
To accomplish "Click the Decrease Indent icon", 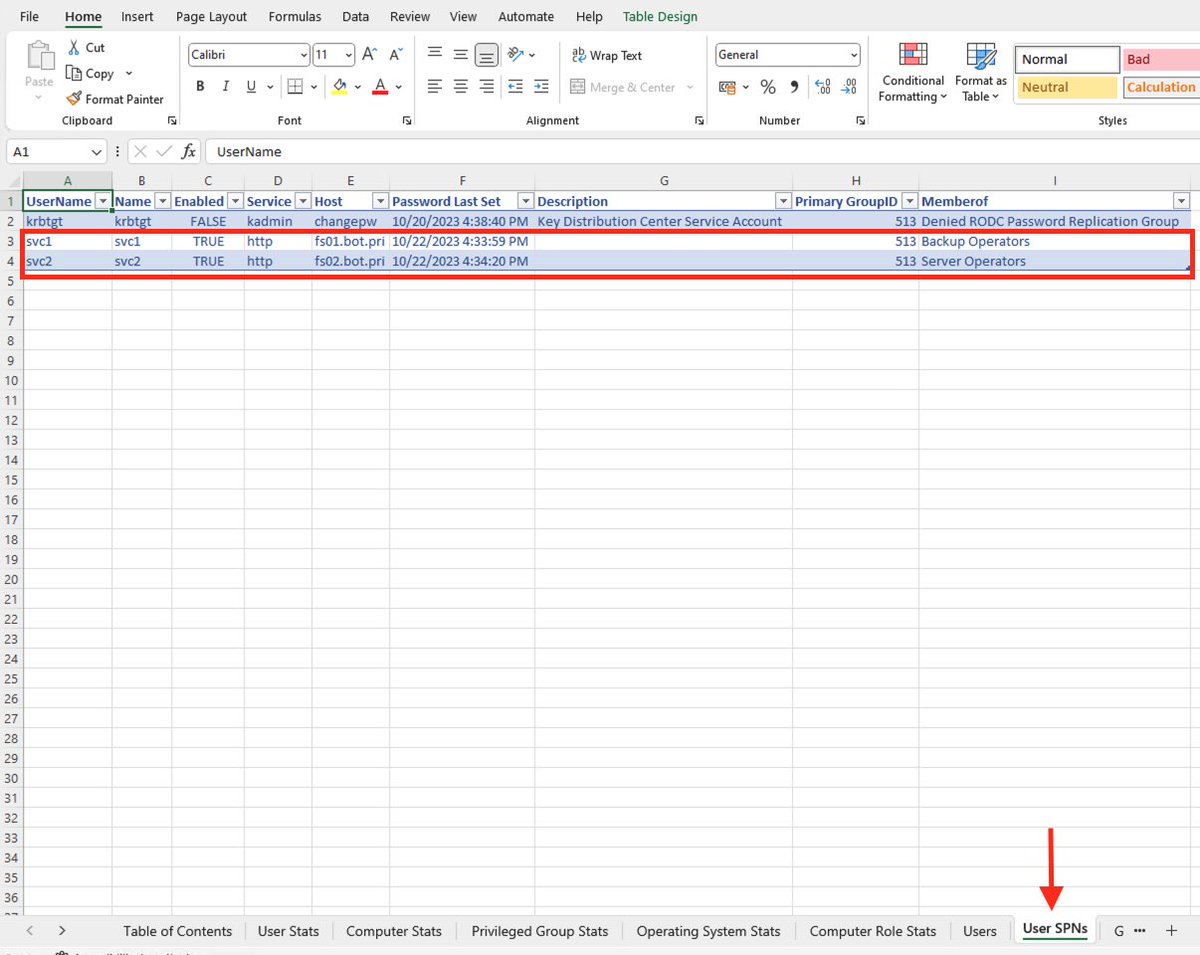I will 516,87.
